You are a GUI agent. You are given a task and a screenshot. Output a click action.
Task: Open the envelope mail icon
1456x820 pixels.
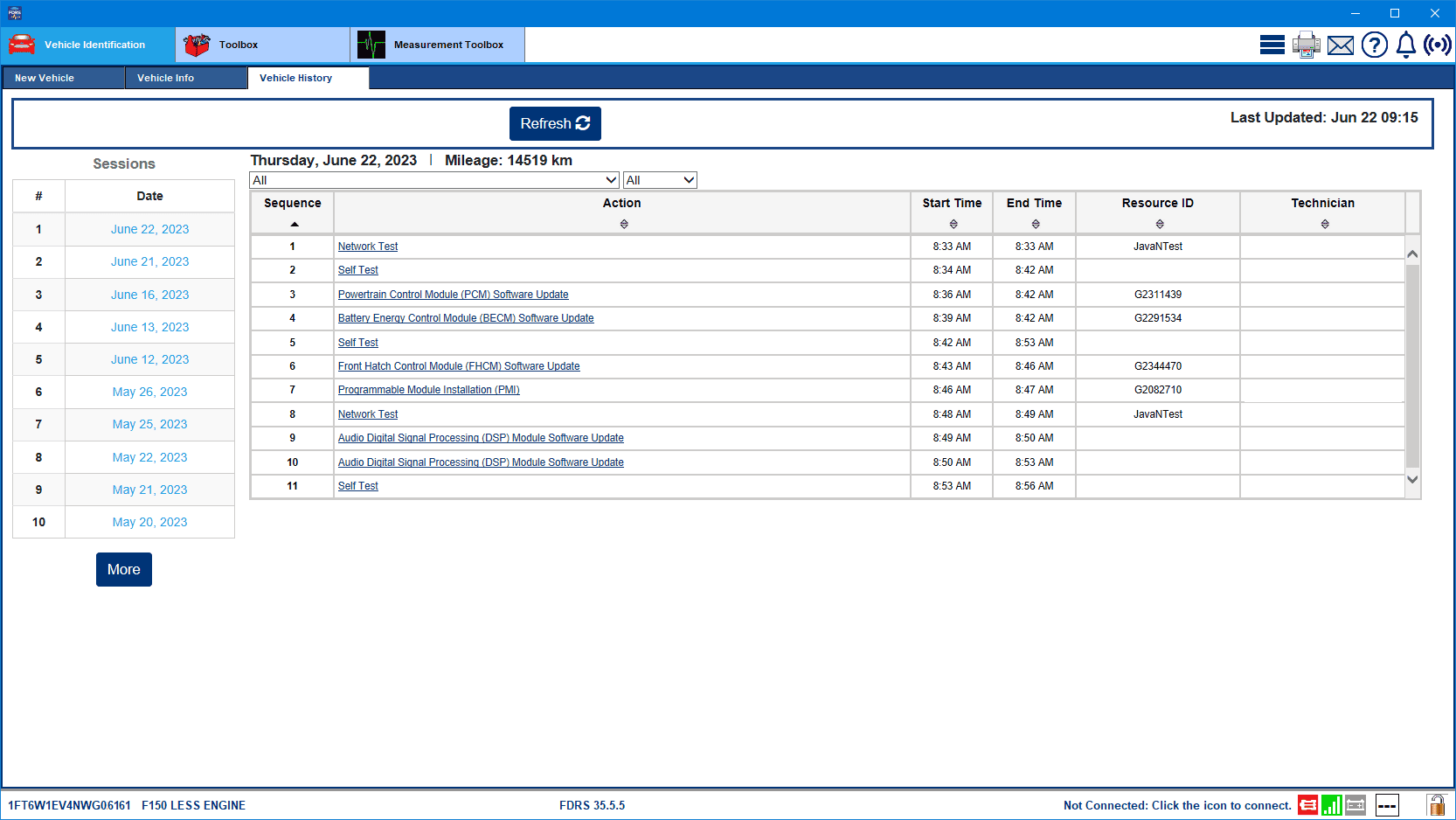tap(1340, 45)
